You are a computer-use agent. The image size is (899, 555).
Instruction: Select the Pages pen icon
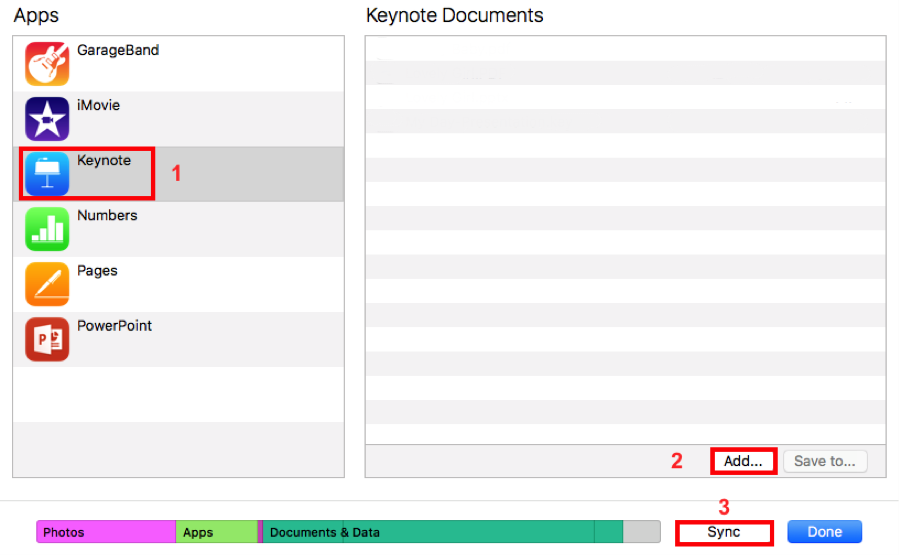tap(47, 284)
